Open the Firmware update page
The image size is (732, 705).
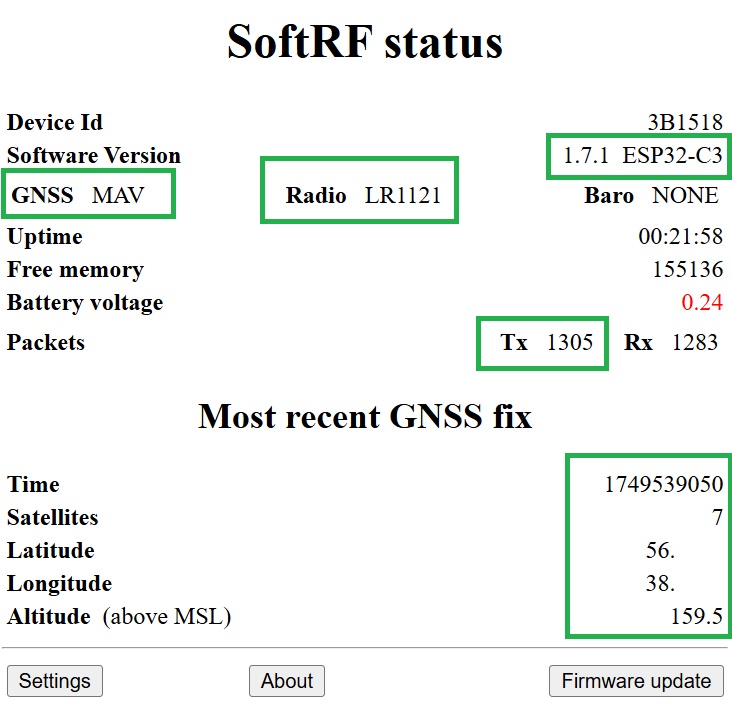pyautogui.click(x=636, y=680)
